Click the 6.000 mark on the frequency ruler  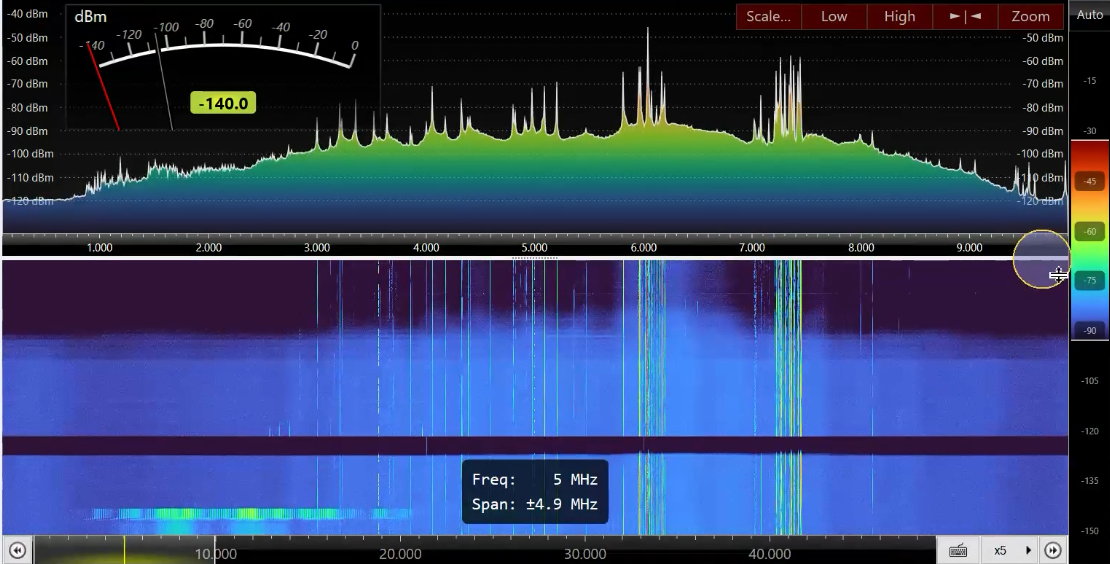[x=643, y=247]
